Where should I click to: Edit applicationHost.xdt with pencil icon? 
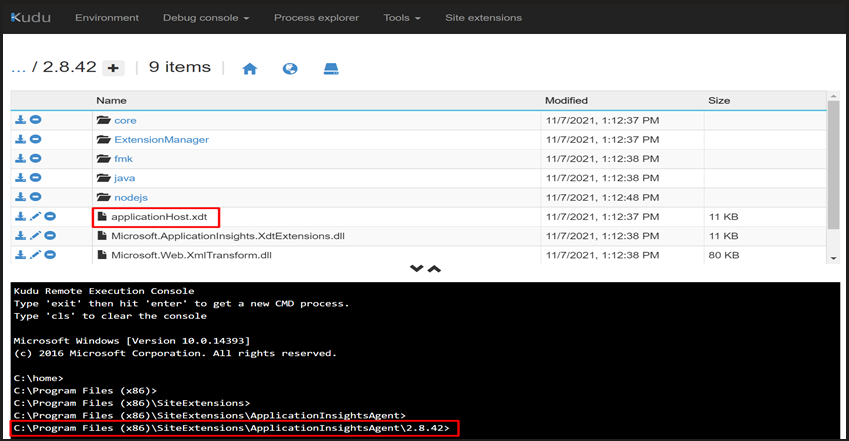coord(35,216)
